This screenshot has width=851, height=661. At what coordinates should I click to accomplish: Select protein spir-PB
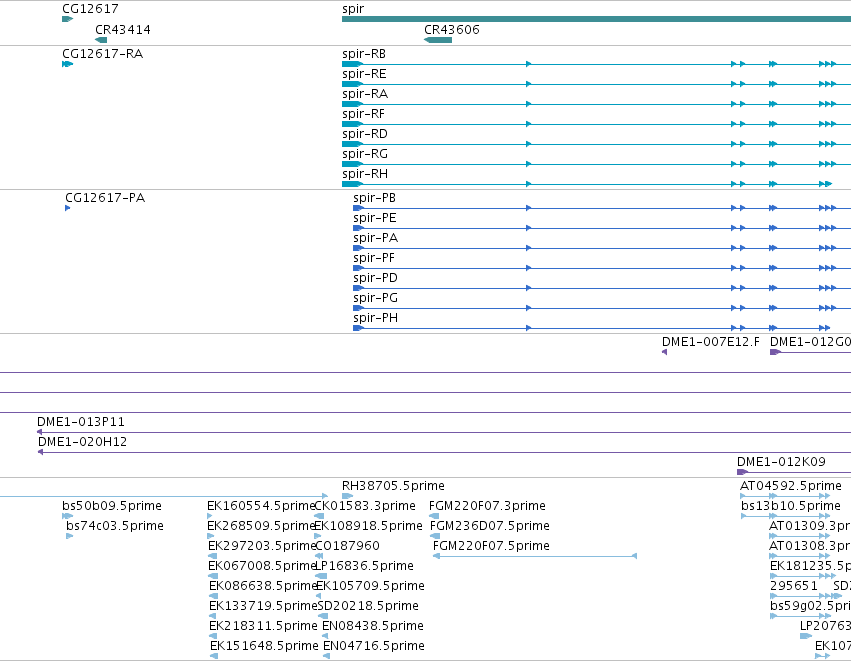tap(374, 198)
